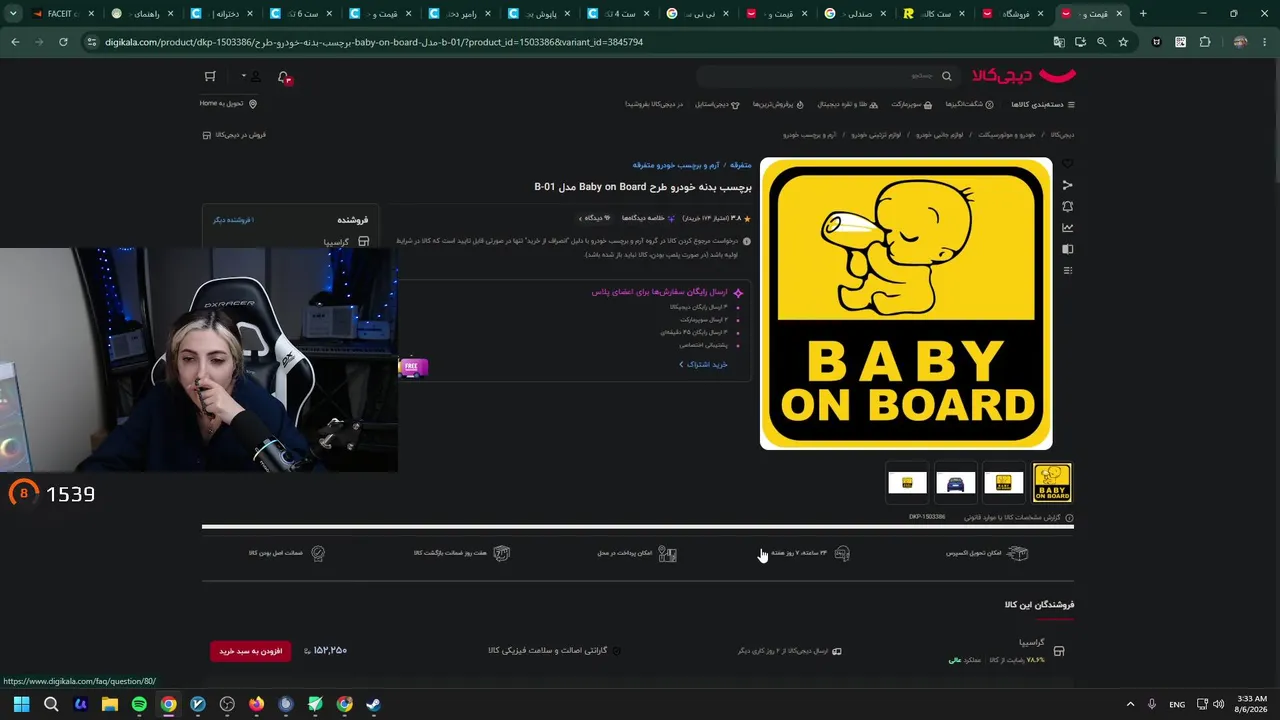Open the Chrome three-dot menu
This screenshot has height=720, width=1280.
[x=1265, y=42]
